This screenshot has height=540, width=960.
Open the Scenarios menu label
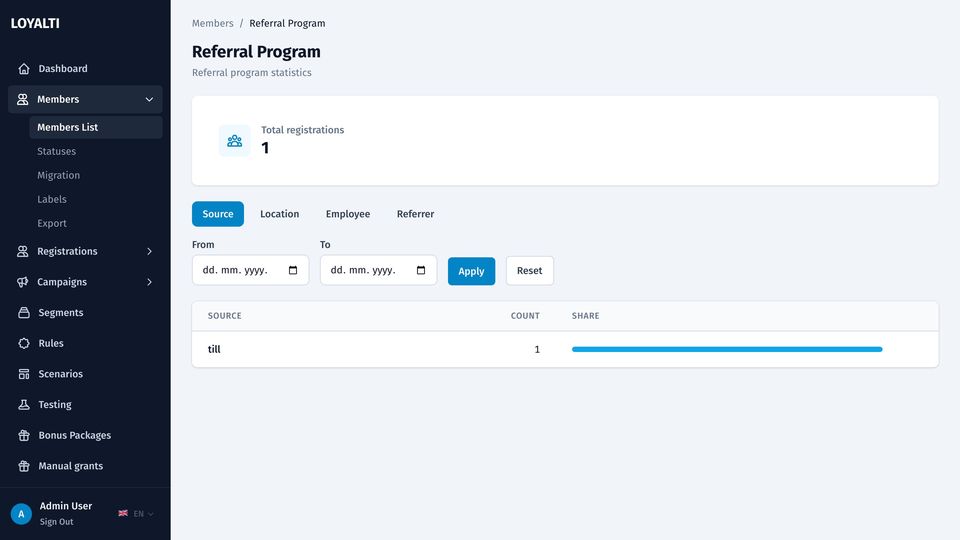(x=61, y=373)
